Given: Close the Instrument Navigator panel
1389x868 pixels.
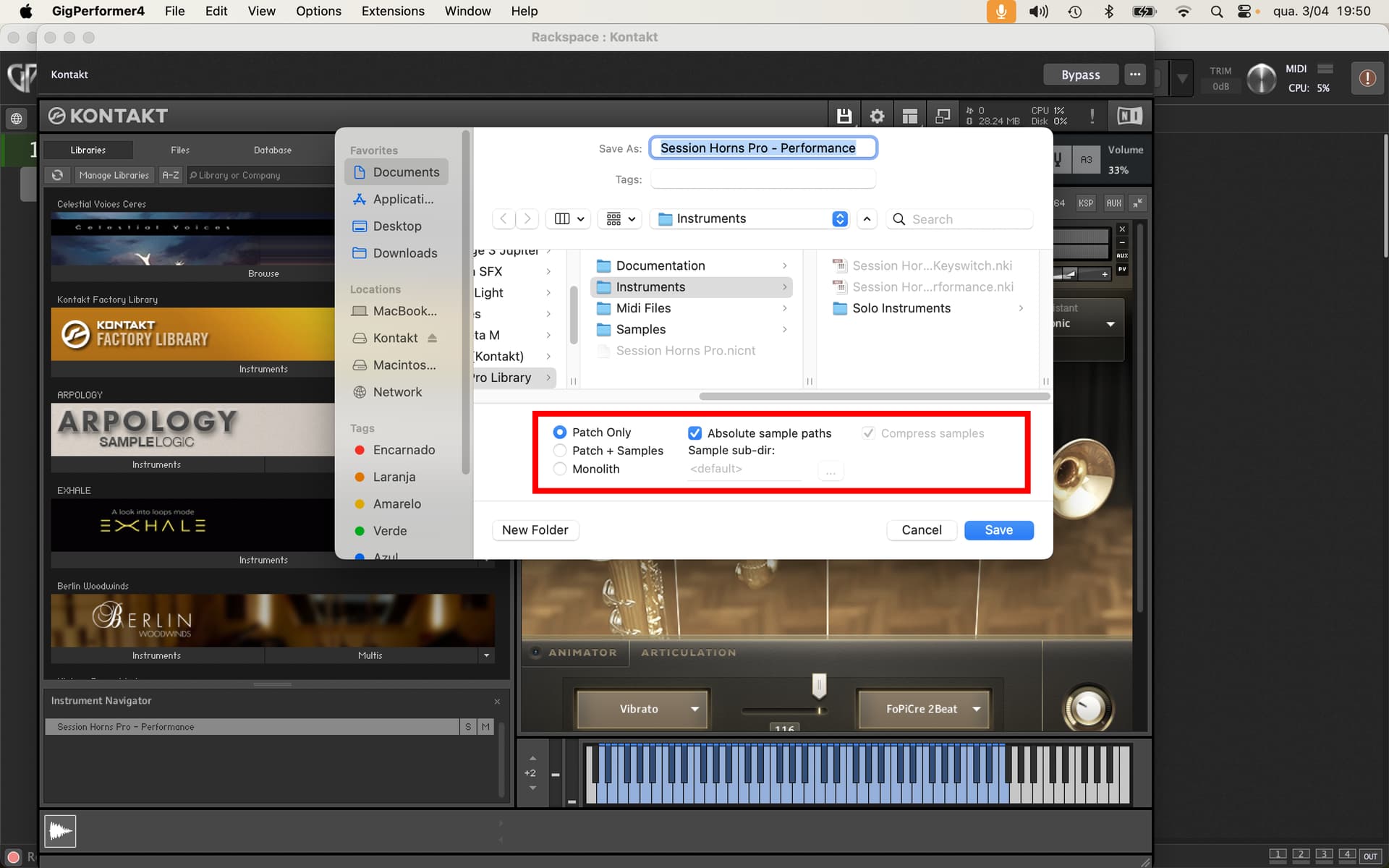Looking at the screenshot, I should point(497,702).
